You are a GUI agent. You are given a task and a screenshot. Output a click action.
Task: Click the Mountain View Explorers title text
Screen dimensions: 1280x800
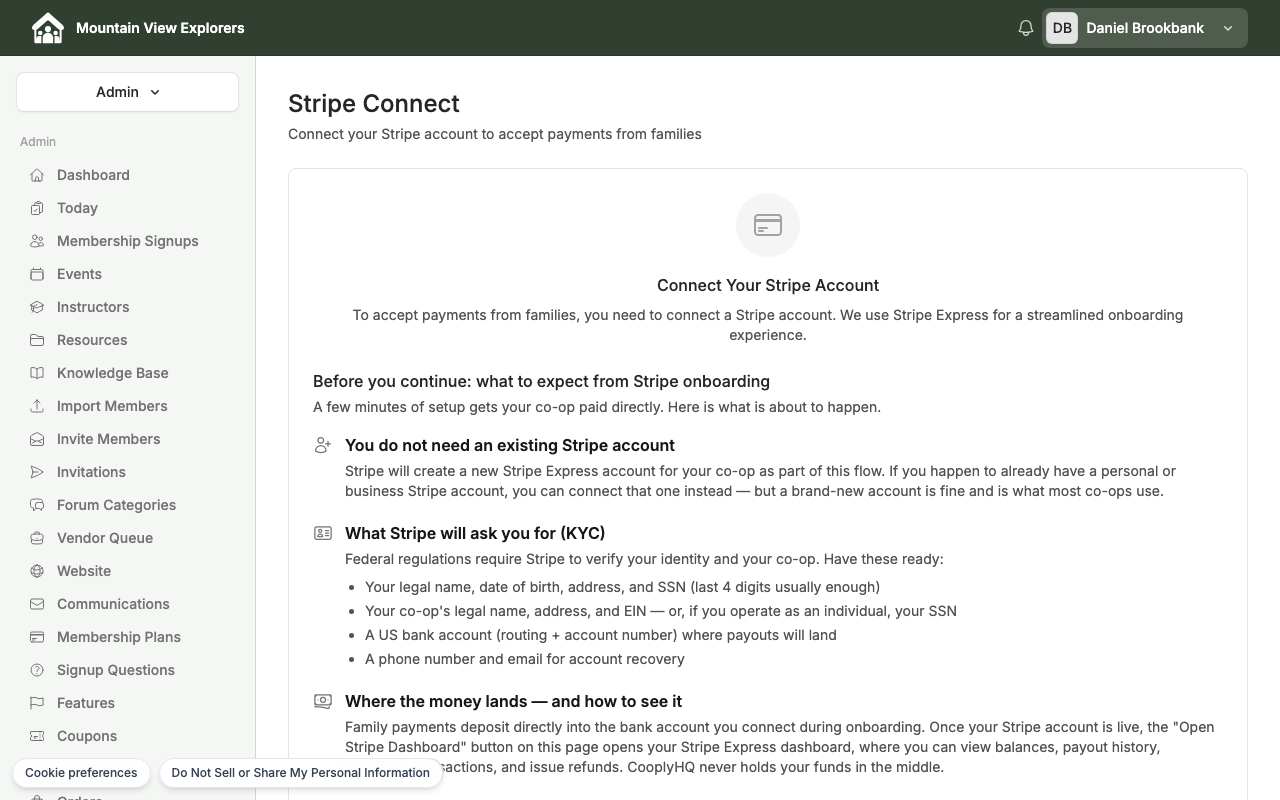point(160,28)
